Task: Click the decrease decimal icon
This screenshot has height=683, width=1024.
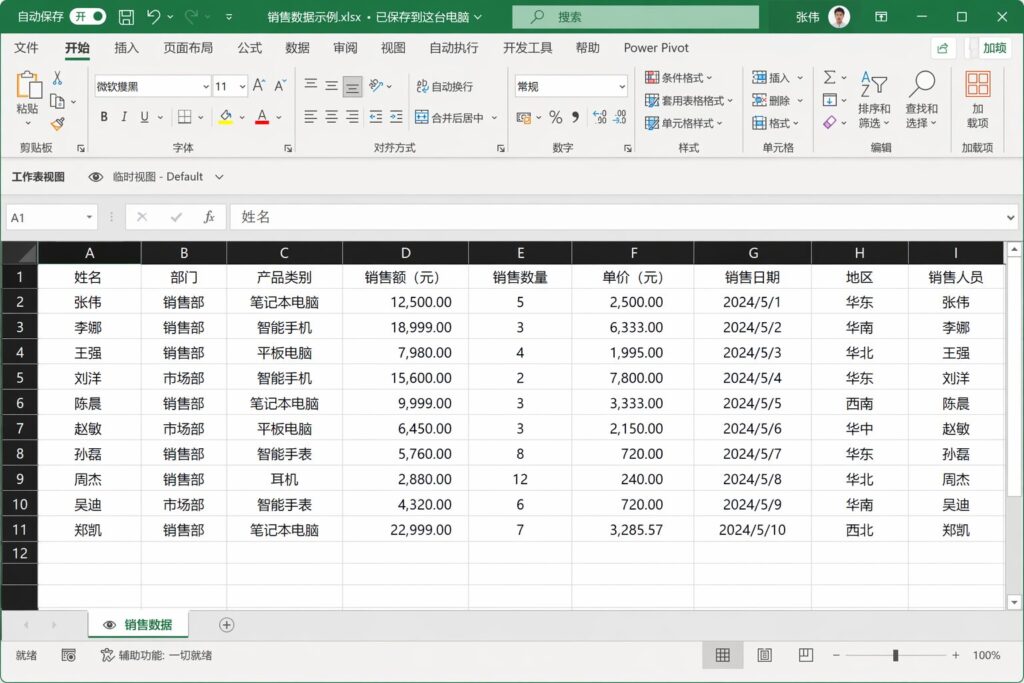Action: coord(620,117)
